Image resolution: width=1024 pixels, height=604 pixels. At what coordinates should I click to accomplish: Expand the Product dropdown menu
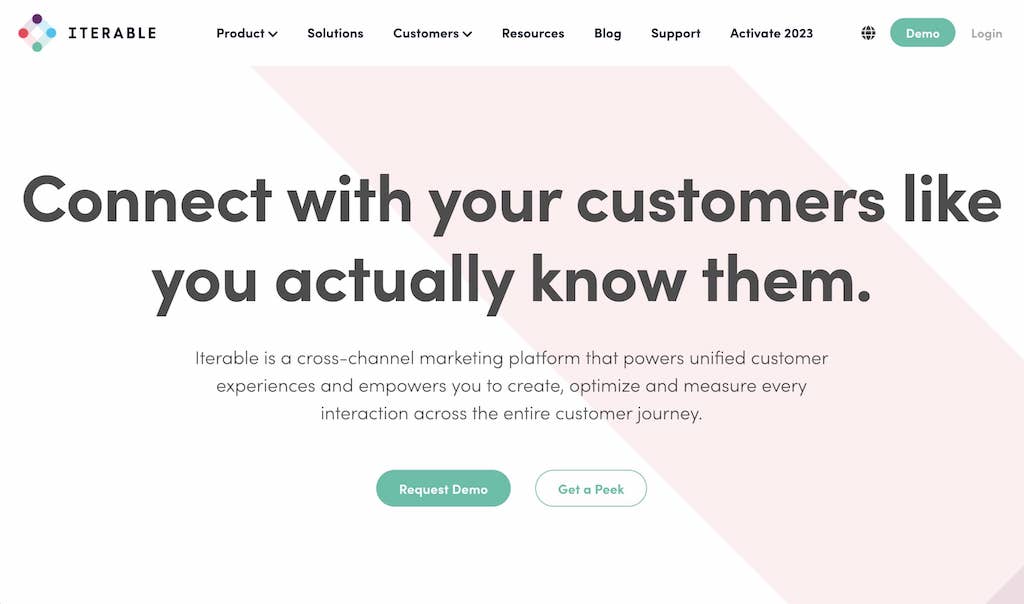point(245,33)
